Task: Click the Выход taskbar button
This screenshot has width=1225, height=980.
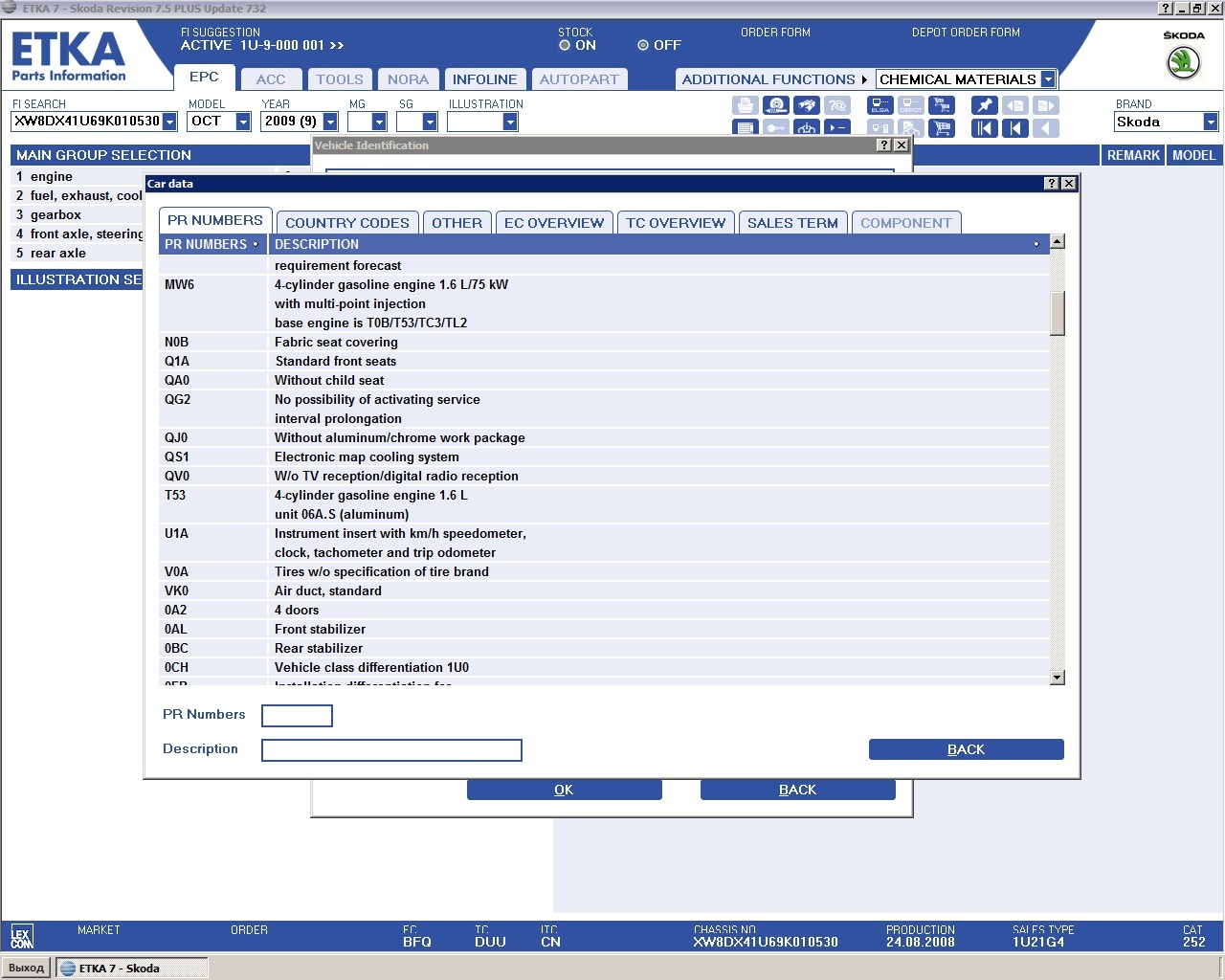Action: pyautogui.click(x=27, y=968)
